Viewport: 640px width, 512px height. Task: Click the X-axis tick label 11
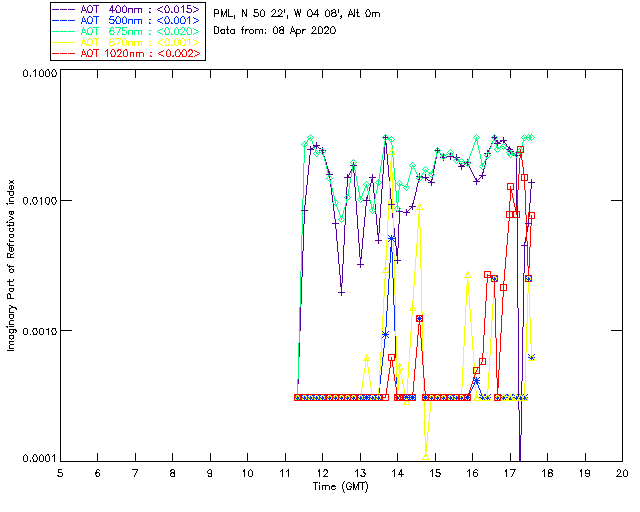click(x=285, y=473)
